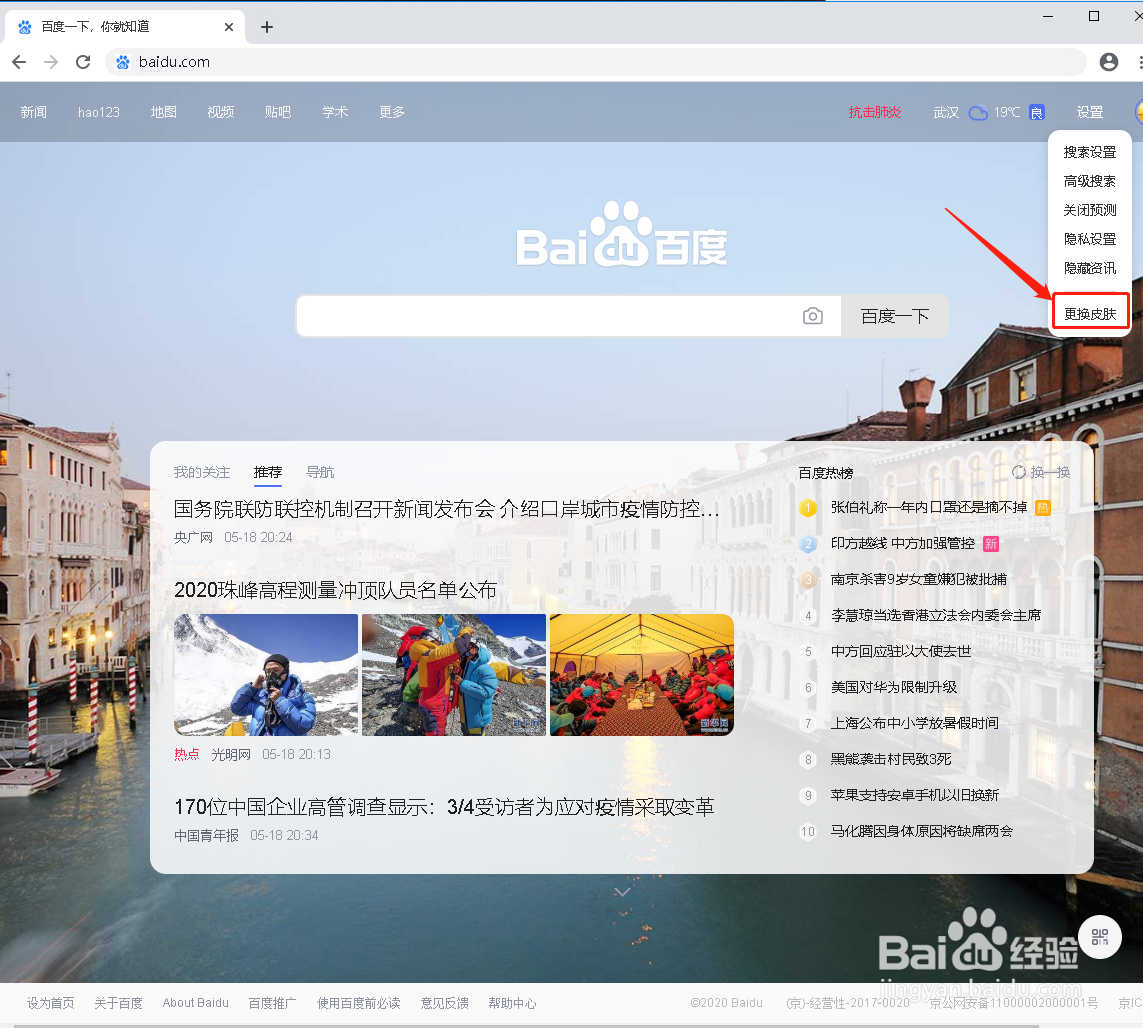
Task: Open headline 2020珠峰高程测量冲顶队员名单公布
Action: (335, 590)
